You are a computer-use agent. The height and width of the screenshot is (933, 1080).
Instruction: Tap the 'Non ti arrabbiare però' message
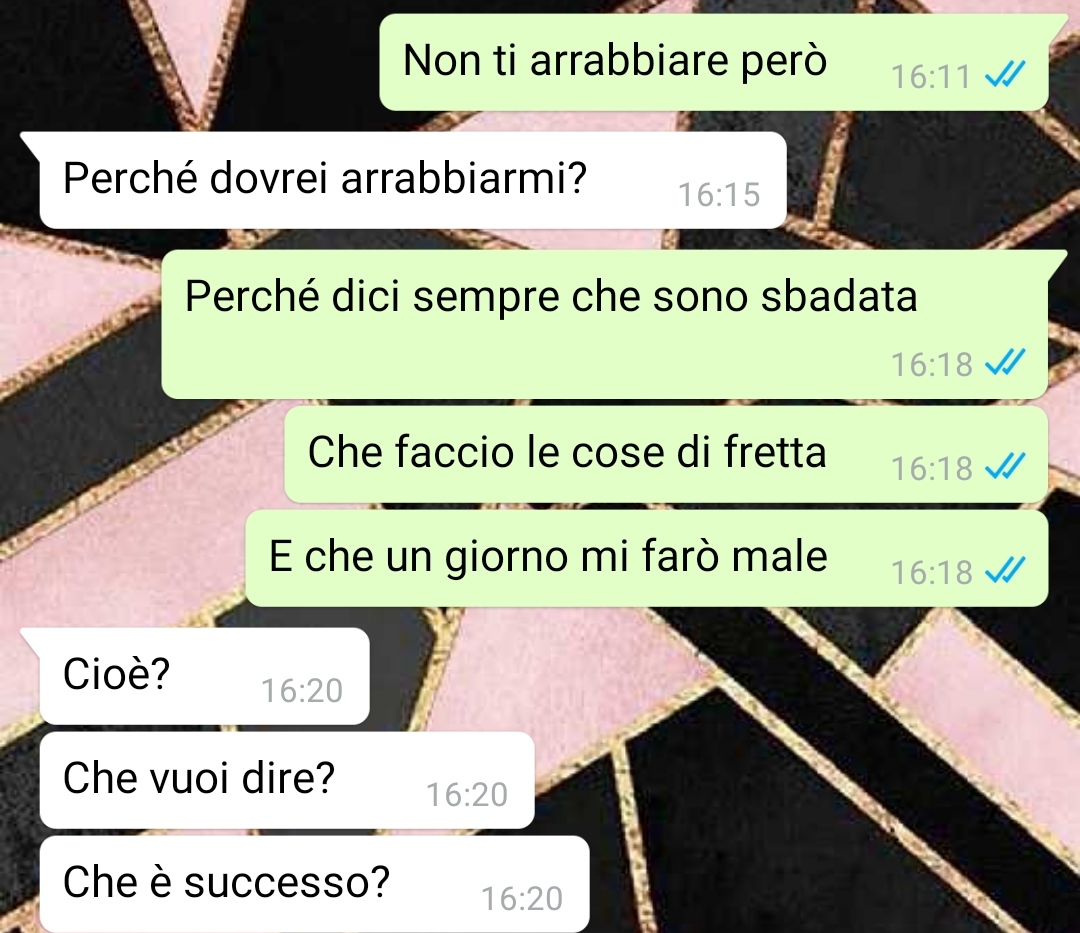(714, 62)
